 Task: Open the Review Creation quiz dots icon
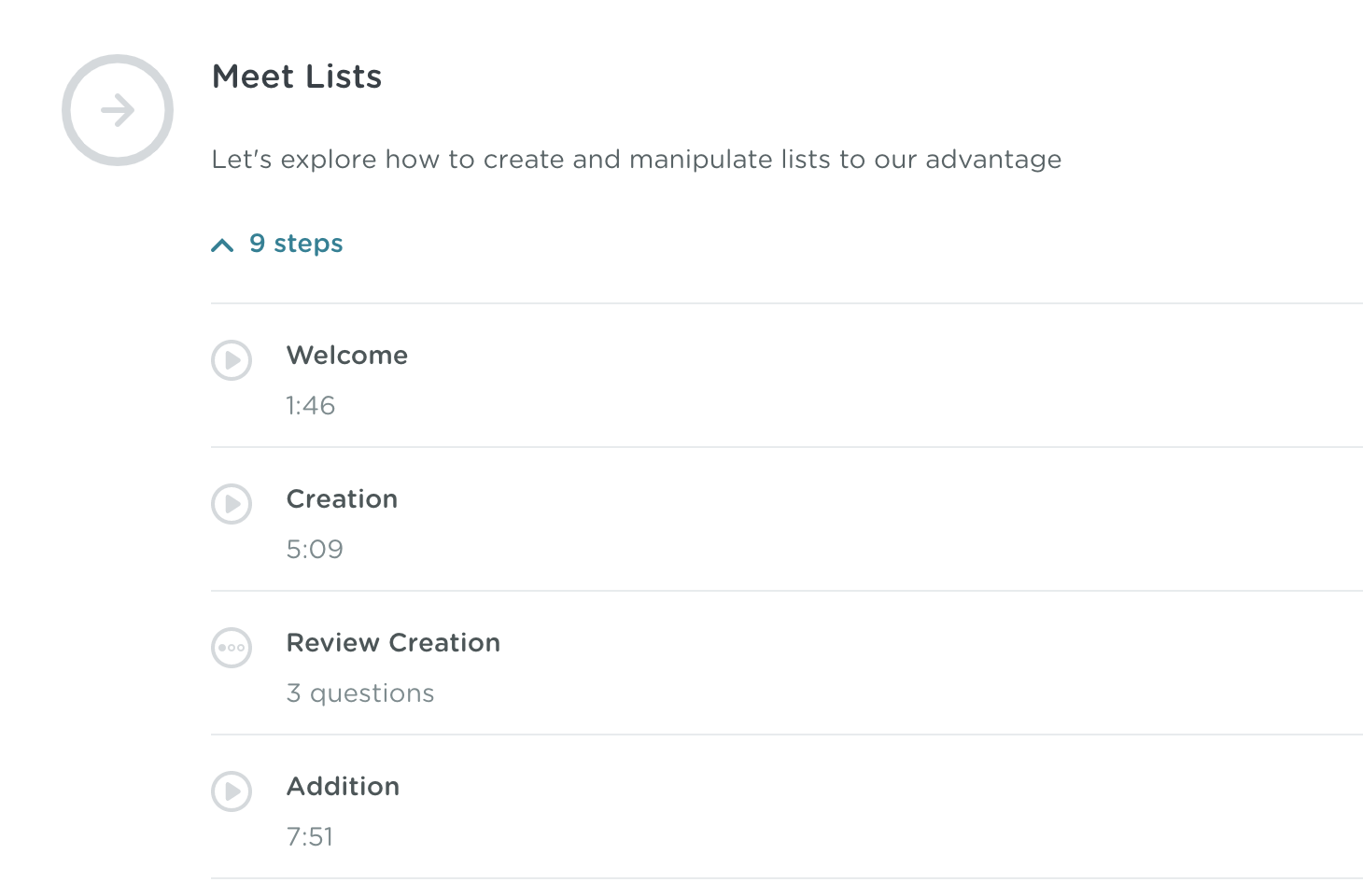232,648
